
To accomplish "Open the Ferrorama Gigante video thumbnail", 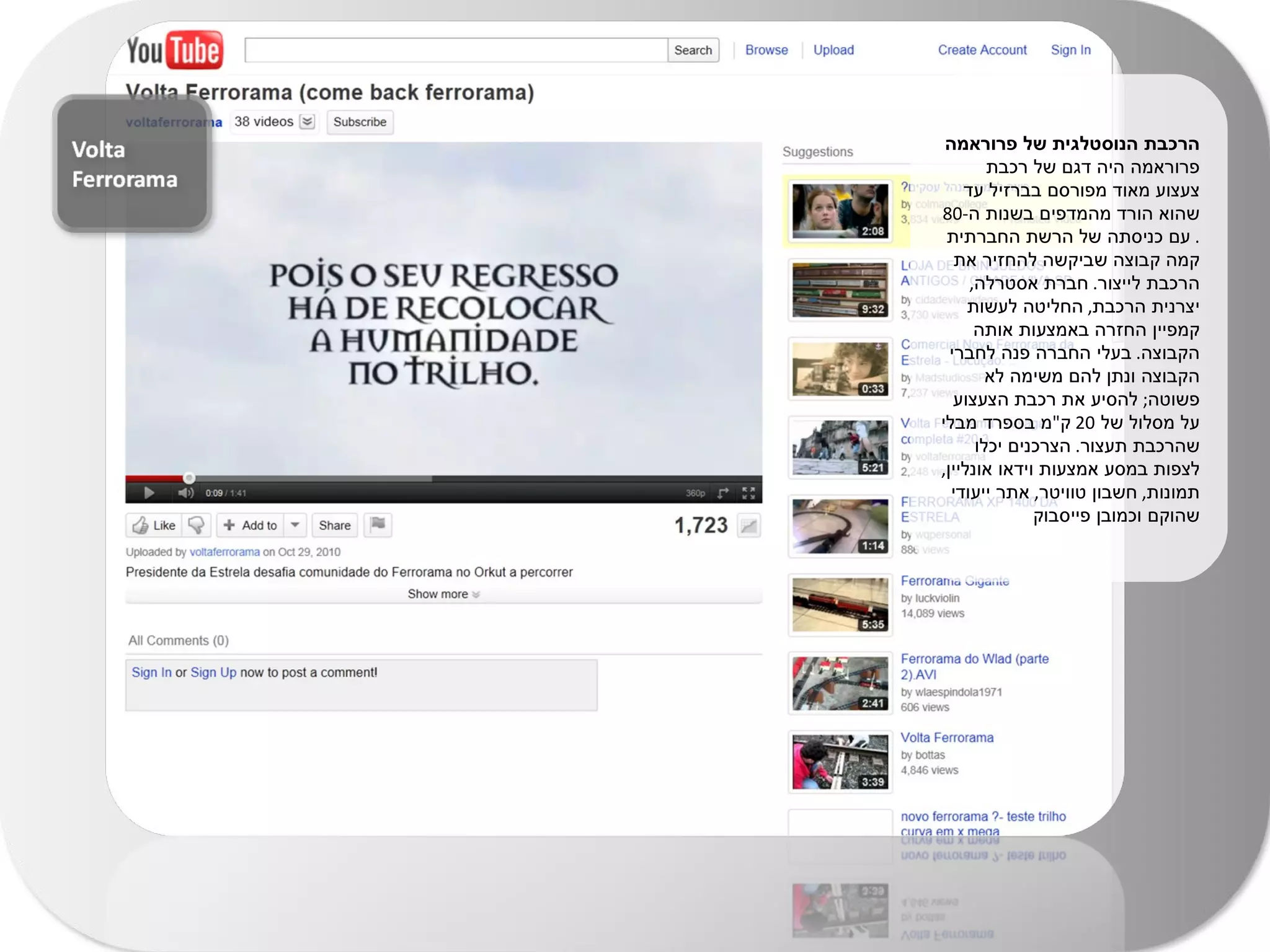I will (x=840, y=604).
